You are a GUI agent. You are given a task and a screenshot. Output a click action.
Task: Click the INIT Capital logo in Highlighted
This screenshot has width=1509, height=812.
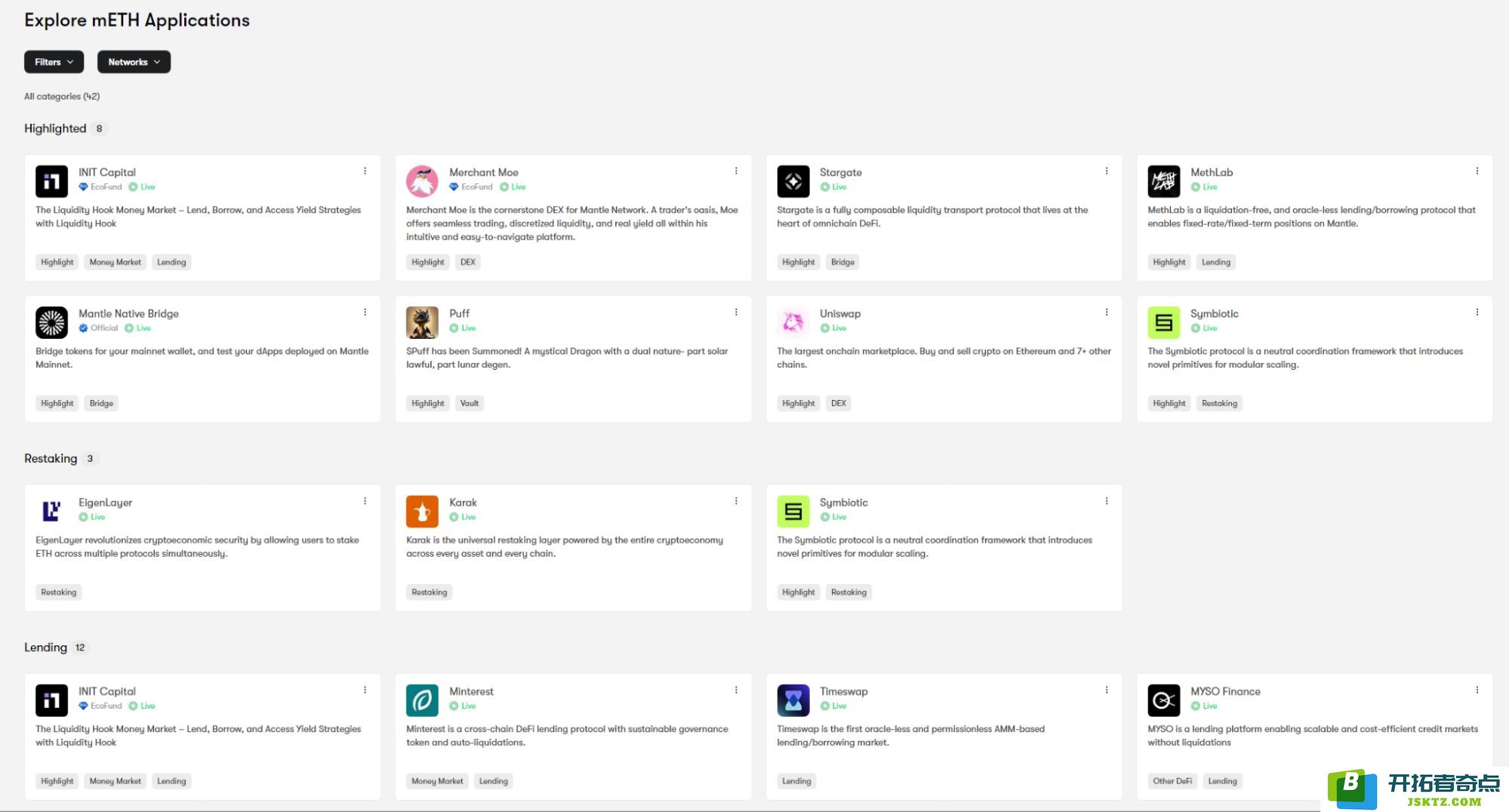tap(51, 181)
